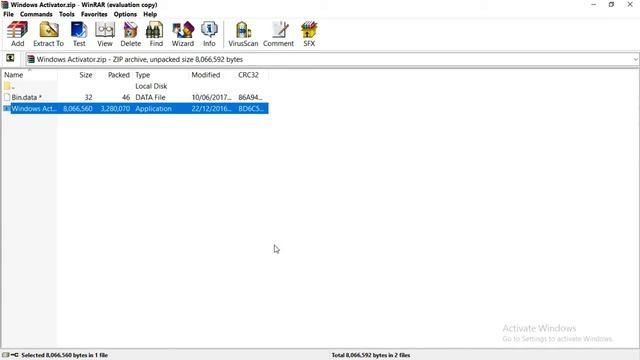Click the Bin.data file icon
640x360 pixels.
click(x=7, y=97)
